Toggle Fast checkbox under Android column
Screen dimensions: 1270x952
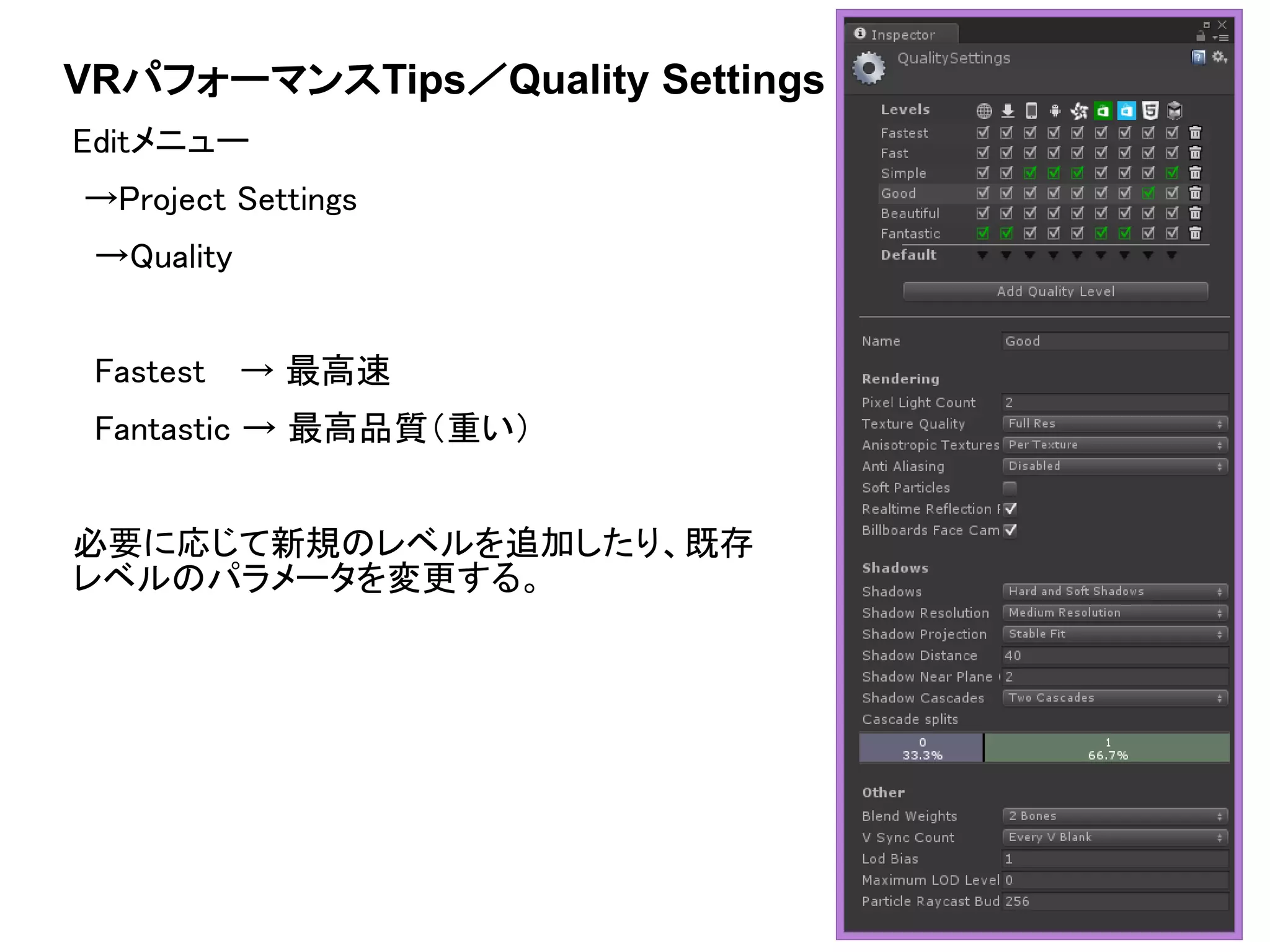1054,152
